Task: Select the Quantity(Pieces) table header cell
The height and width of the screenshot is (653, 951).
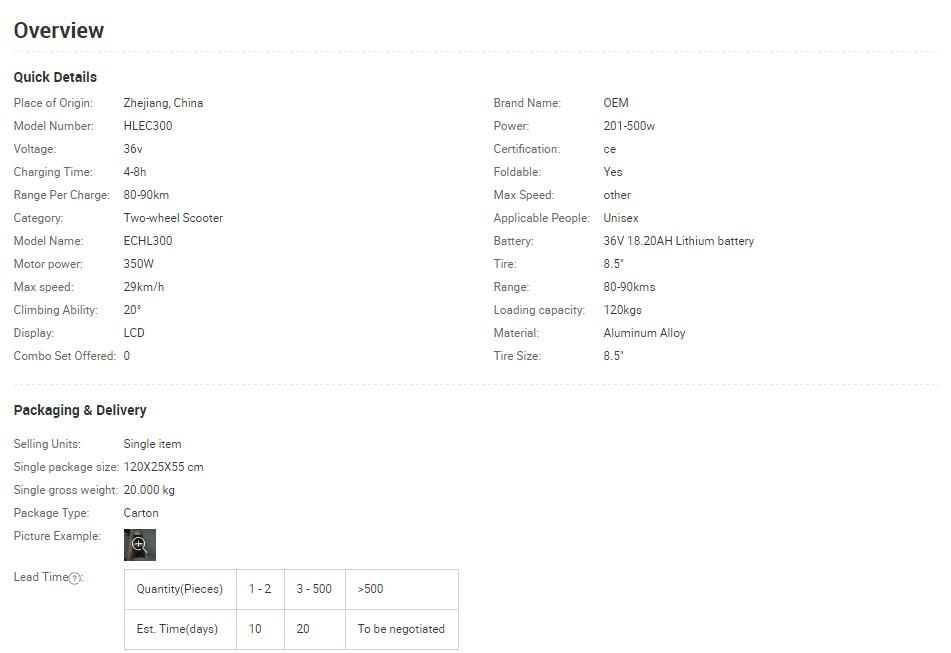Action: point(180,589)
